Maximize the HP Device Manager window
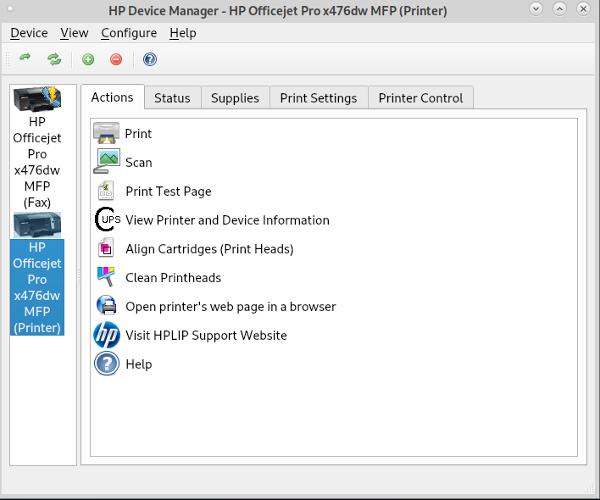This screenshot has height=500, width=600. coord(559,8)
